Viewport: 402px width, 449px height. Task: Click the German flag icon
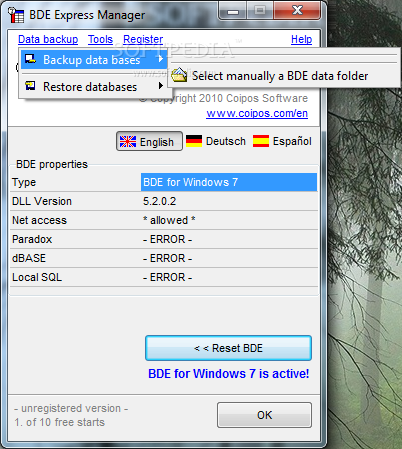[x=194, y=141]
